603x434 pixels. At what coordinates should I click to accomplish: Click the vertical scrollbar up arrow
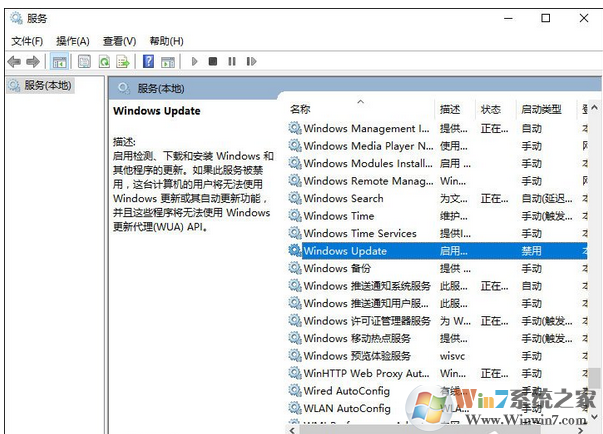(x=595, y=107)
